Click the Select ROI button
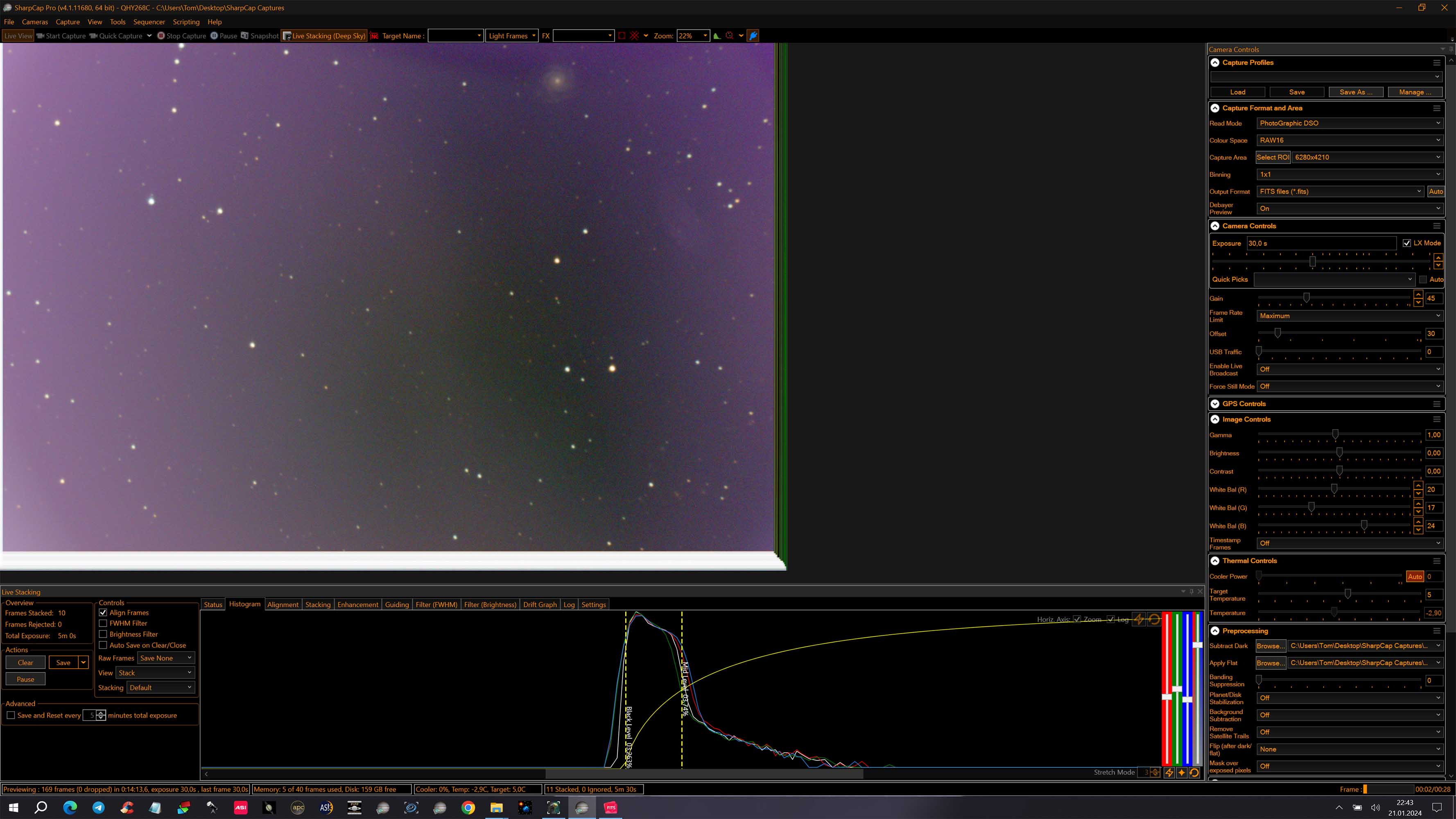This screenshot has height=819, width=1456. pos(1273,158)
